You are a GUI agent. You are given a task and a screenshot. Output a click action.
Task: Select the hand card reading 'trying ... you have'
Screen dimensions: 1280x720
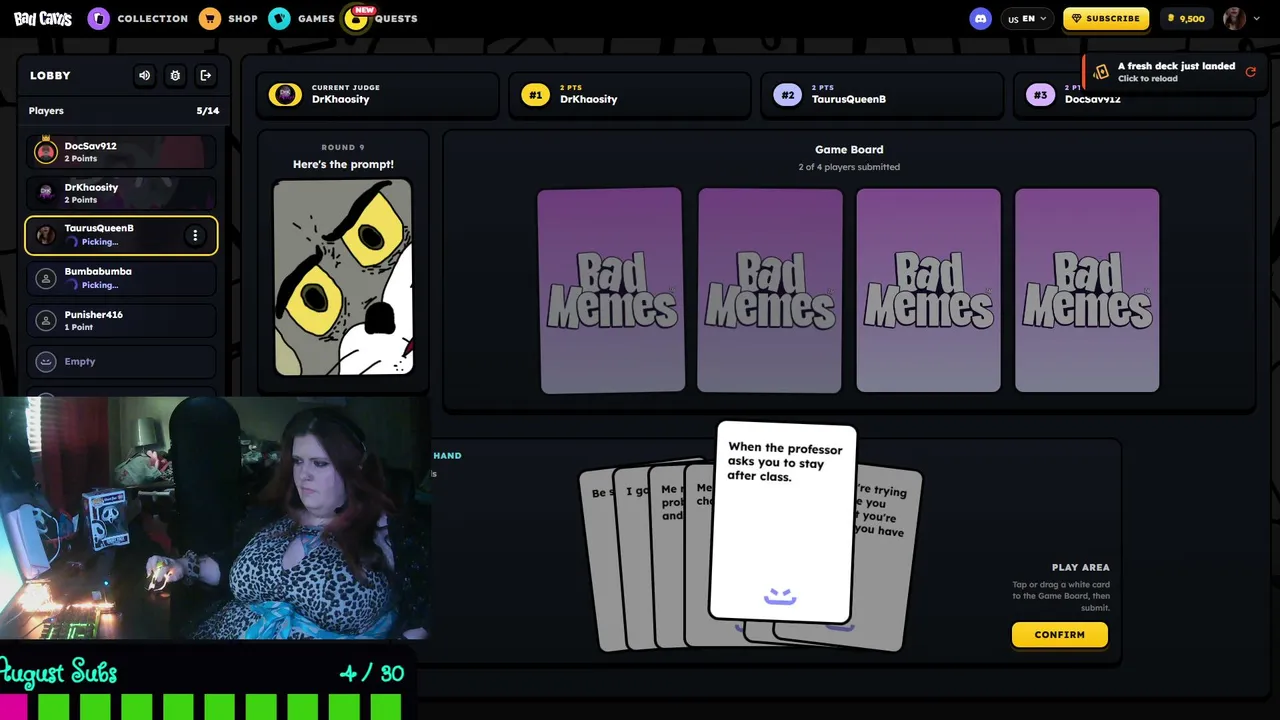[x=887, y=560]
